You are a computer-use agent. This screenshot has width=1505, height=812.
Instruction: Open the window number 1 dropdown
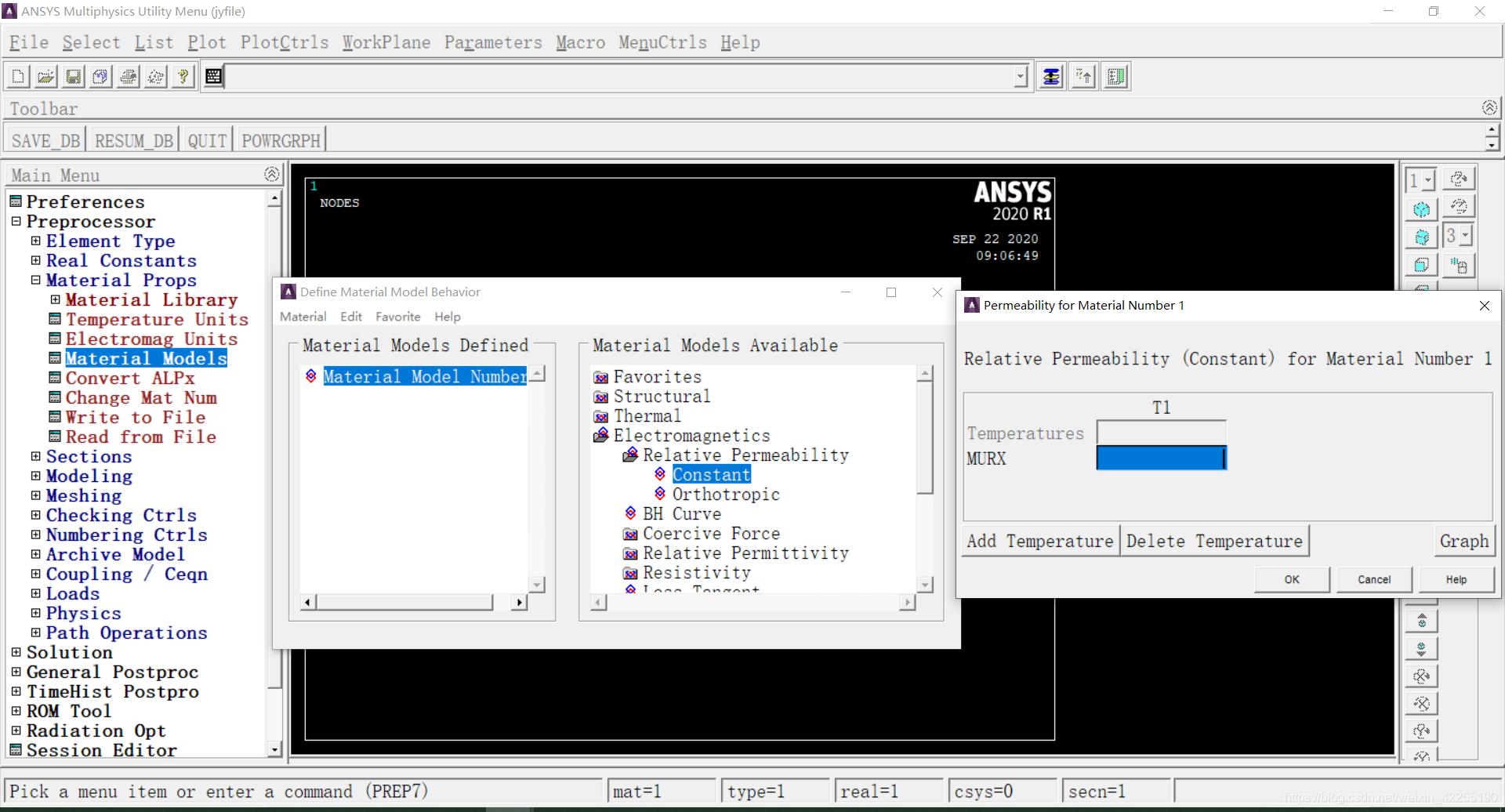pos(1427,180)
